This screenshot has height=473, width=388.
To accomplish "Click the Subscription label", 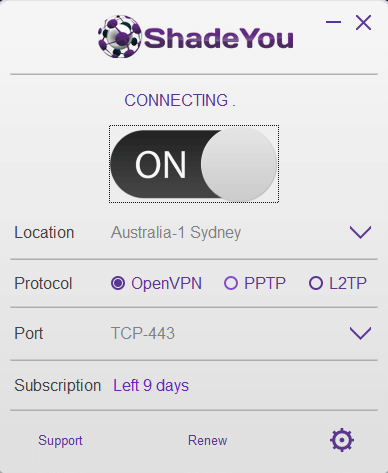I will (x=57, y=385).
